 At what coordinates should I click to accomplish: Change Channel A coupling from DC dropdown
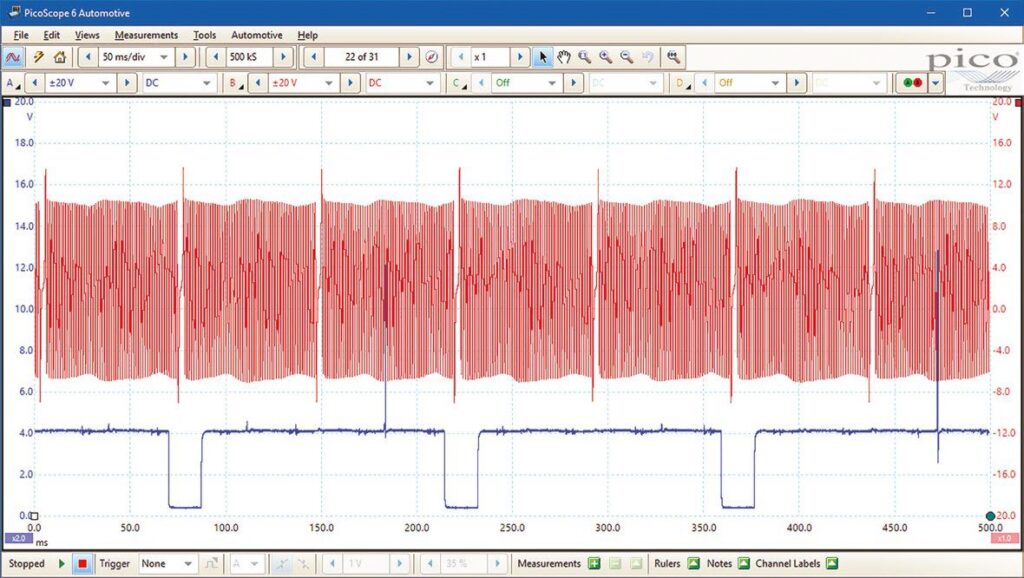click(177, 83)
